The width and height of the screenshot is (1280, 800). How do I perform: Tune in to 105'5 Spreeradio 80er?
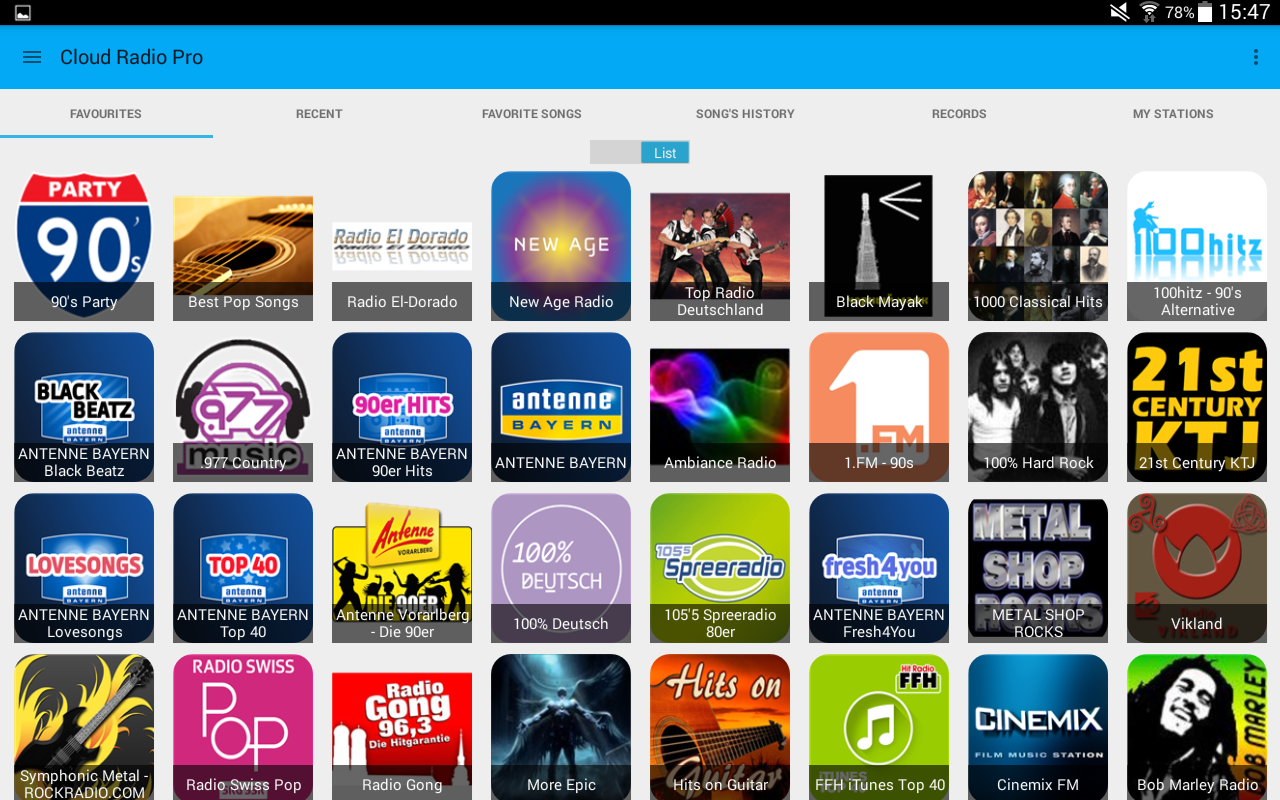pyautogui.click(x=720, y=568)
